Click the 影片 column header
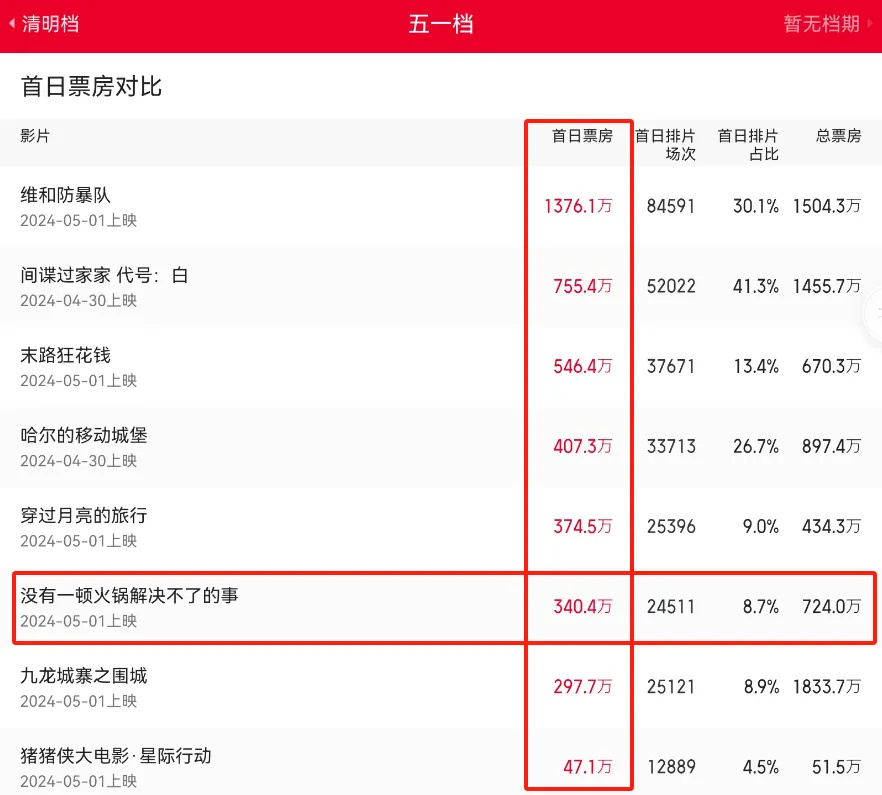This screenshot has height=795, width=882. coord(35,136)
